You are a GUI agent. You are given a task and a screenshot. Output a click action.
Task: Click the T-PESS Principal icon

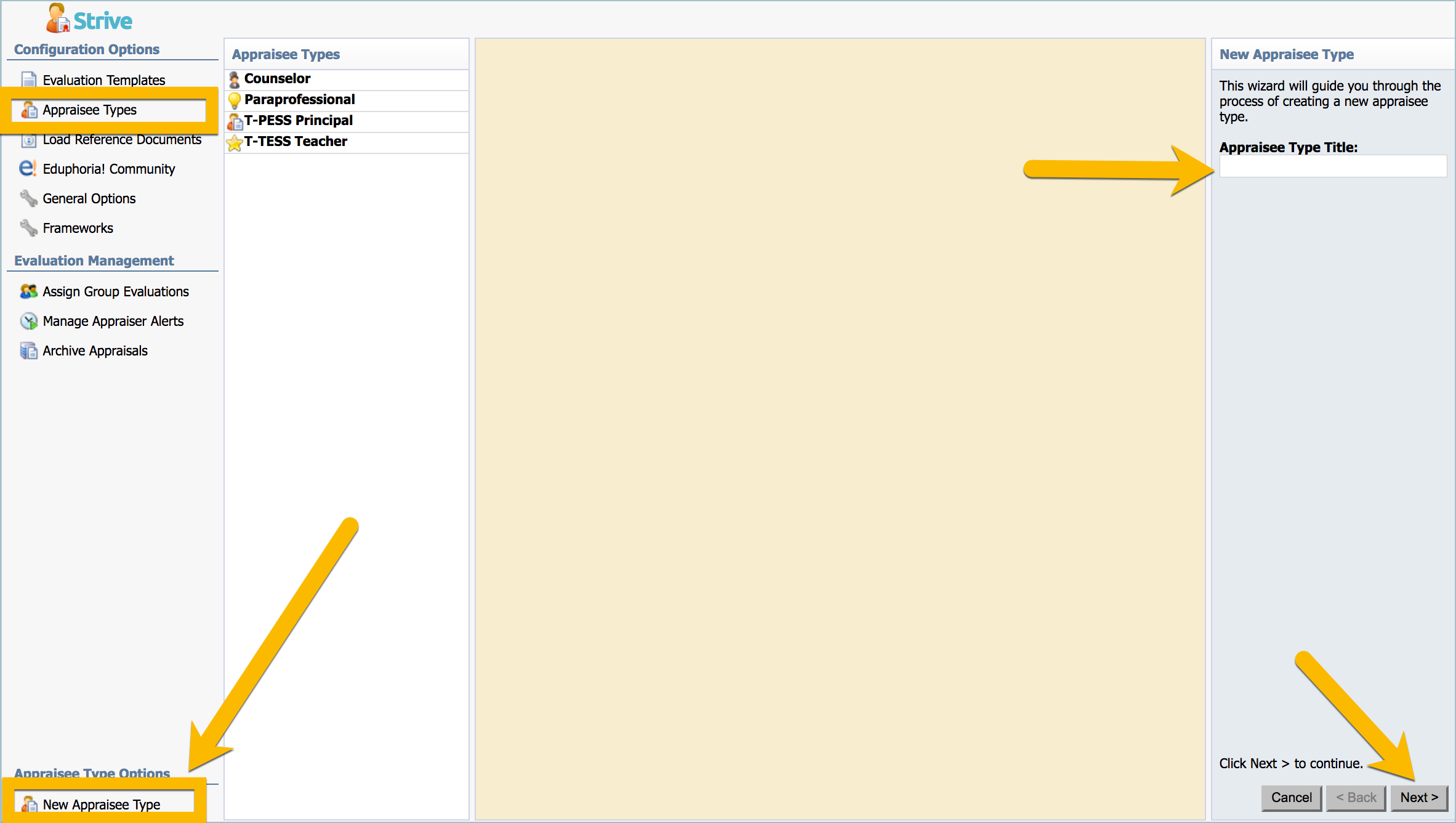coord(235,121)
